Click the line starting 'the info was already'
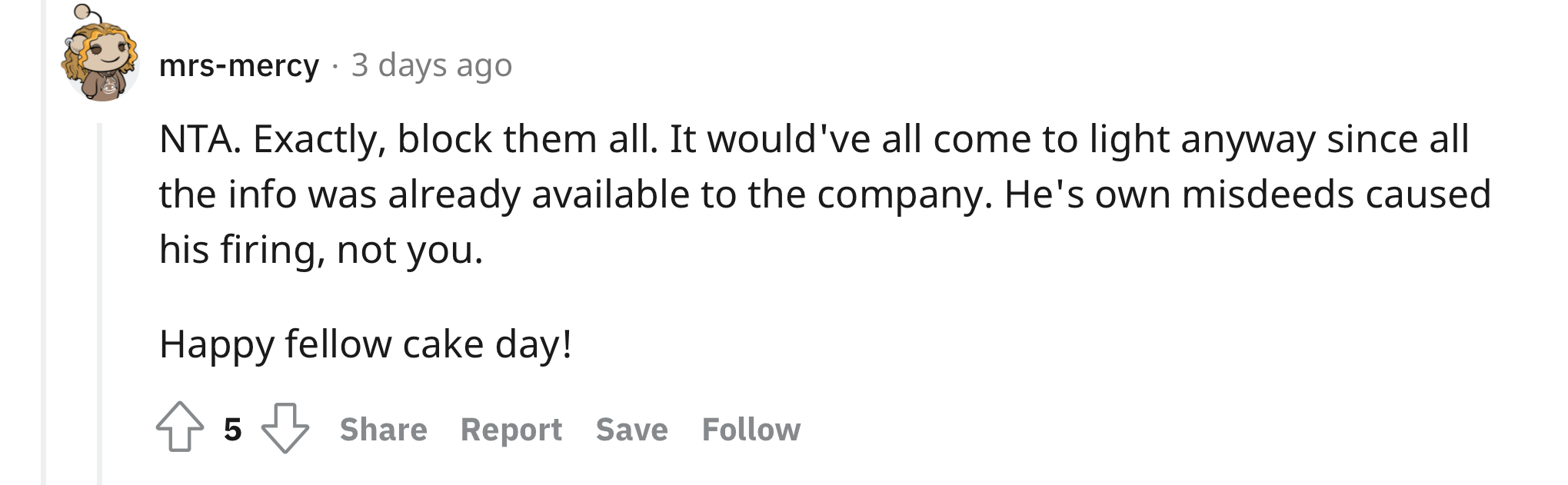This screenshot has height=485, width=1568. click(825, 194)
